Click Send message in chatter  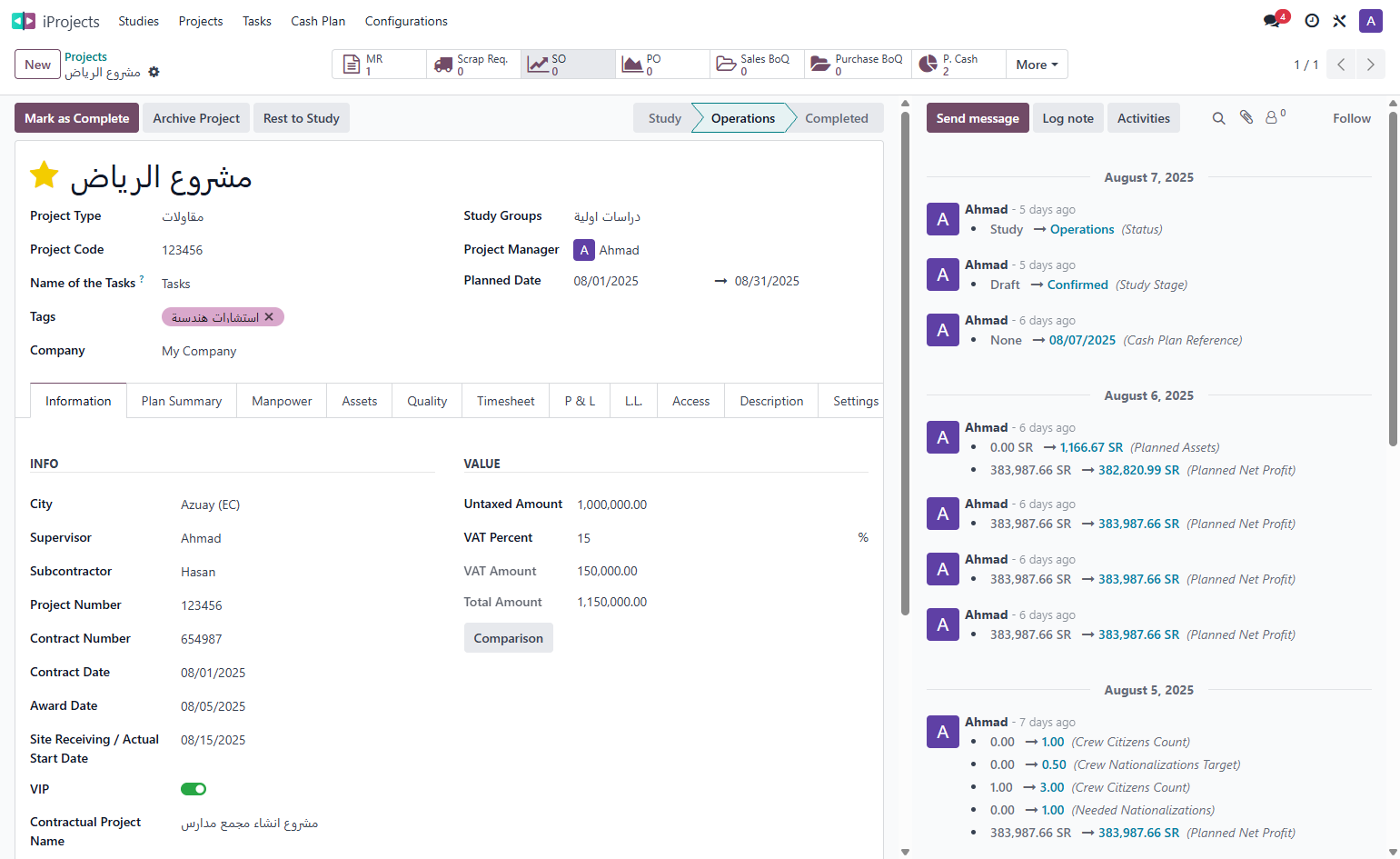978,118
